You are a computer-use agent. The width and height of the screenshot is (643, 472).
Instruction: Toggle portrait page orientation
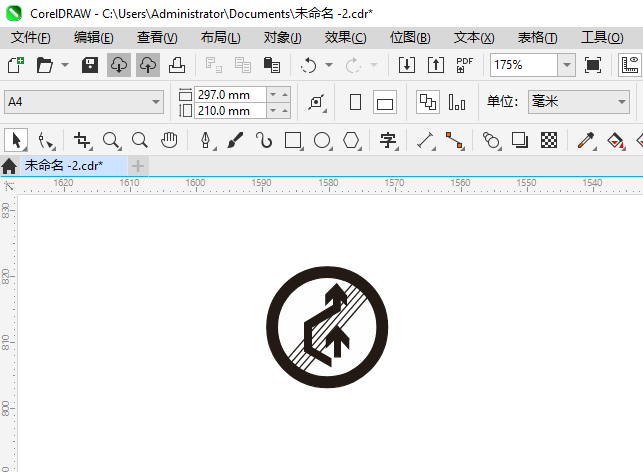pyautogui.click(x=355, y=102)
